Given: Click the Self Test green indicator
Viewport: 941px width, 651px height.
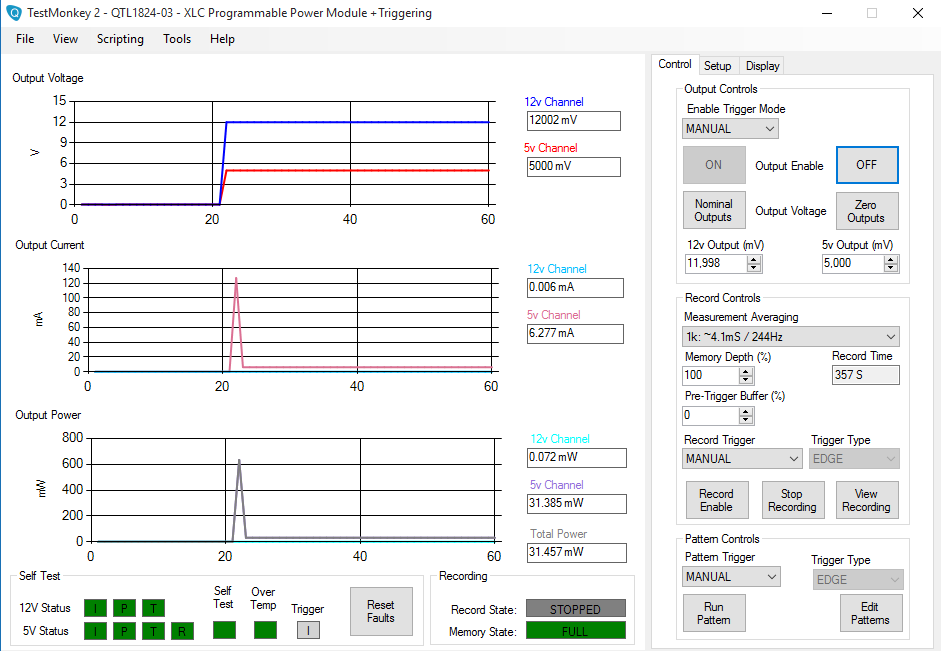Looking at the screenshot, I should [224, 630].
